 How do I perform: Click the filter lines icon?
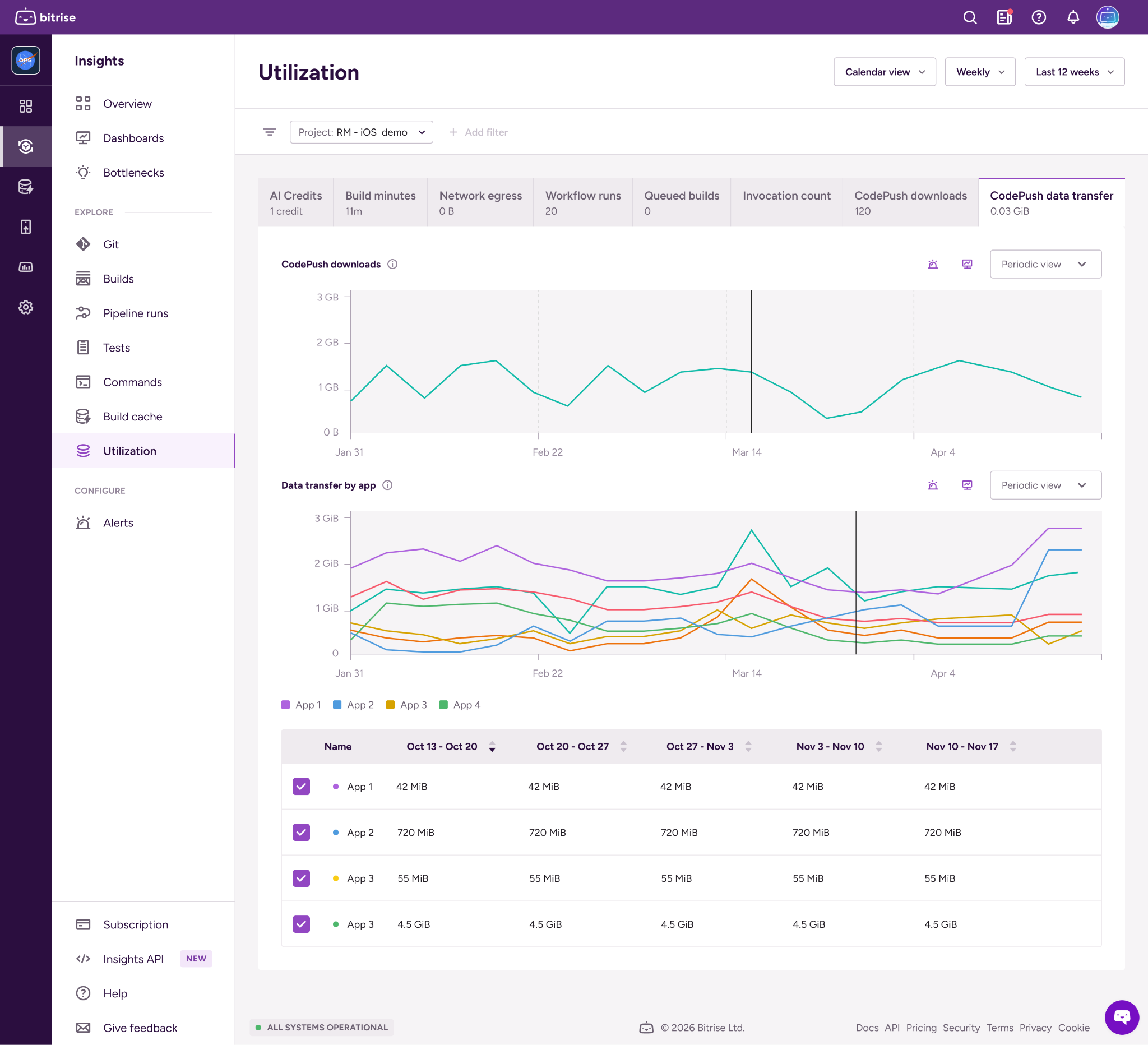click(270, 132)
